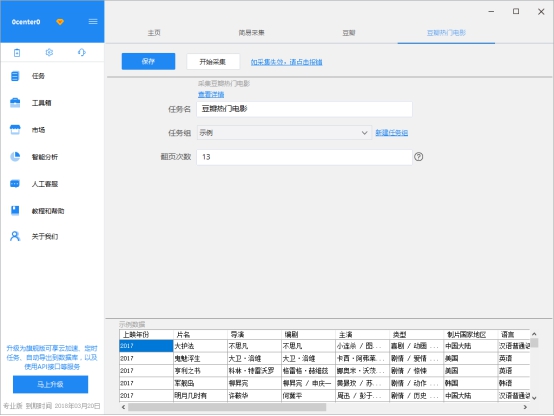554x416 pixels.
Task: Open the 查看详情 link
Action: tap(211, 94)
